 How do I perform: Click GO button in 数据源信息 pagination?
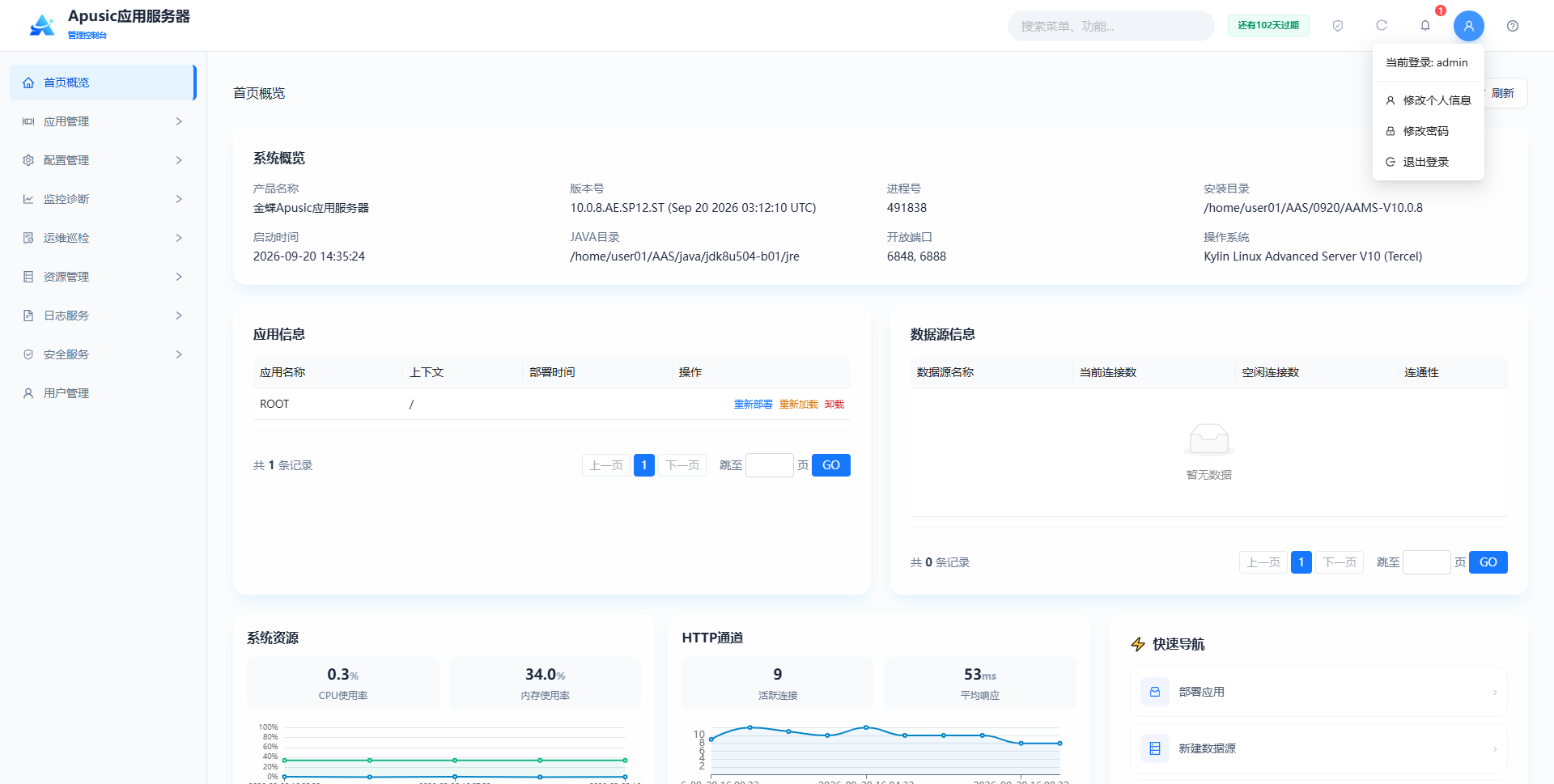click(1488, 562)
